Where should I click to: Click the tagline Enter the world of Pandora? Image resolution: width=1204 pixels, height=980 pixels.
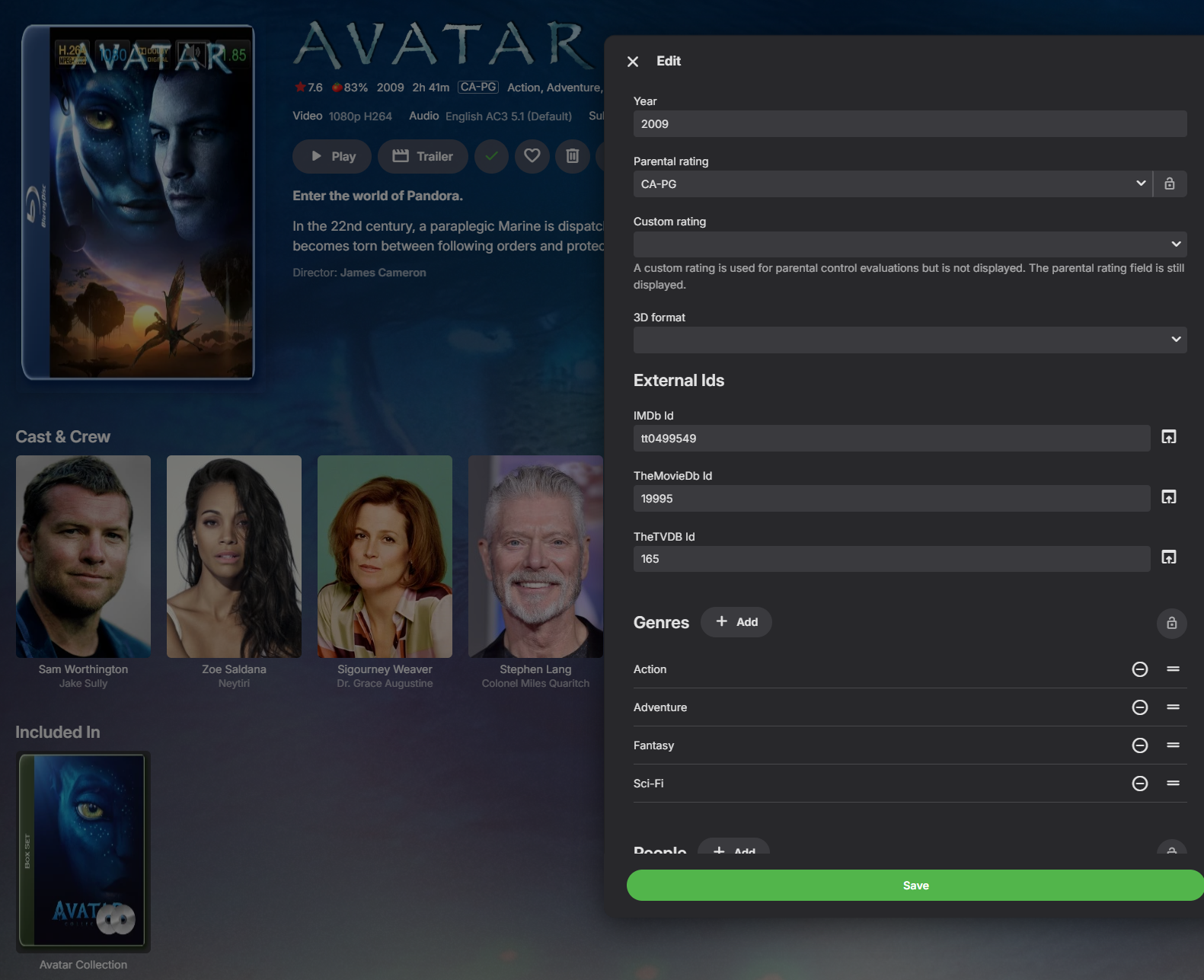pos(378,196)
